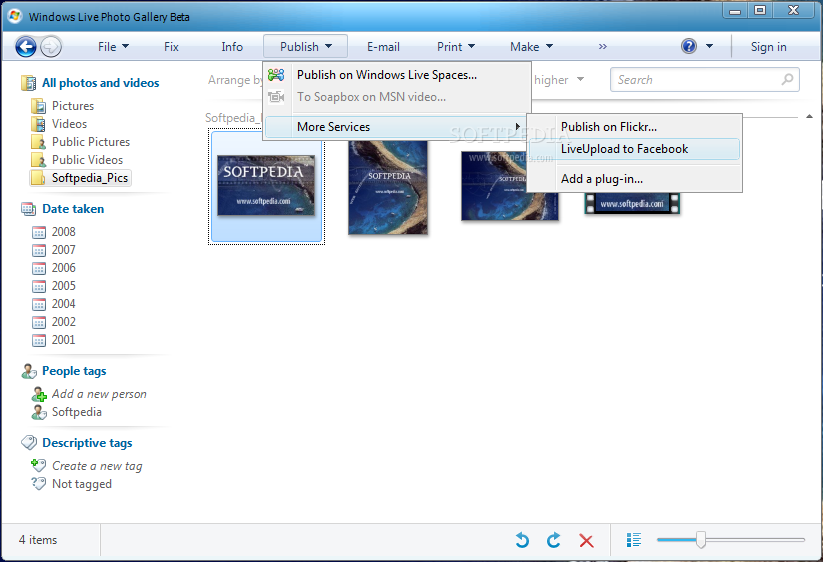Filter by year 2002
Screen dimensions: 823x562
(64, 322)
